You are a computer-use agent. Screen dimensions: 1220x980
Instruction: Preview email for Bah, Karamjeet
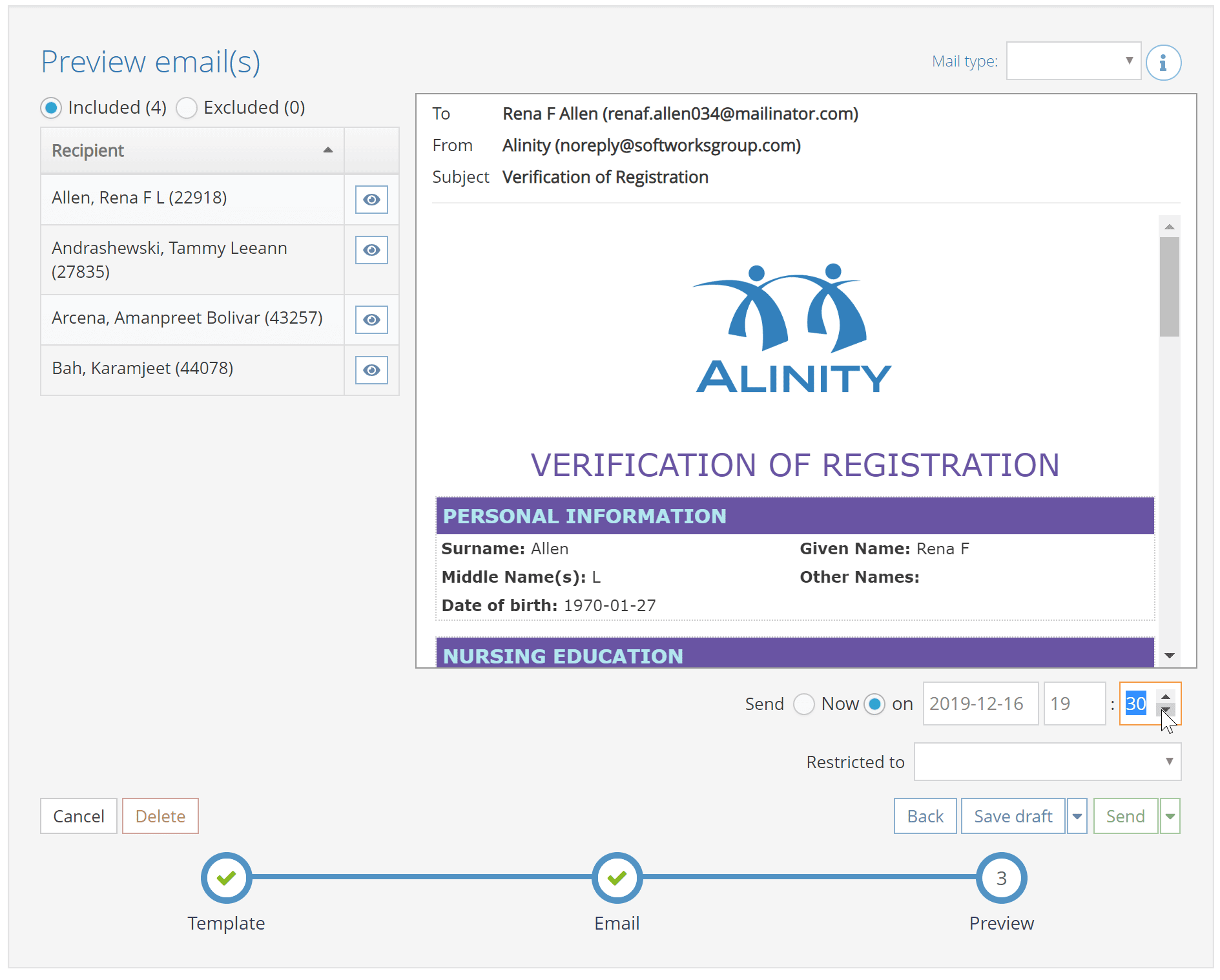[371, 370]
